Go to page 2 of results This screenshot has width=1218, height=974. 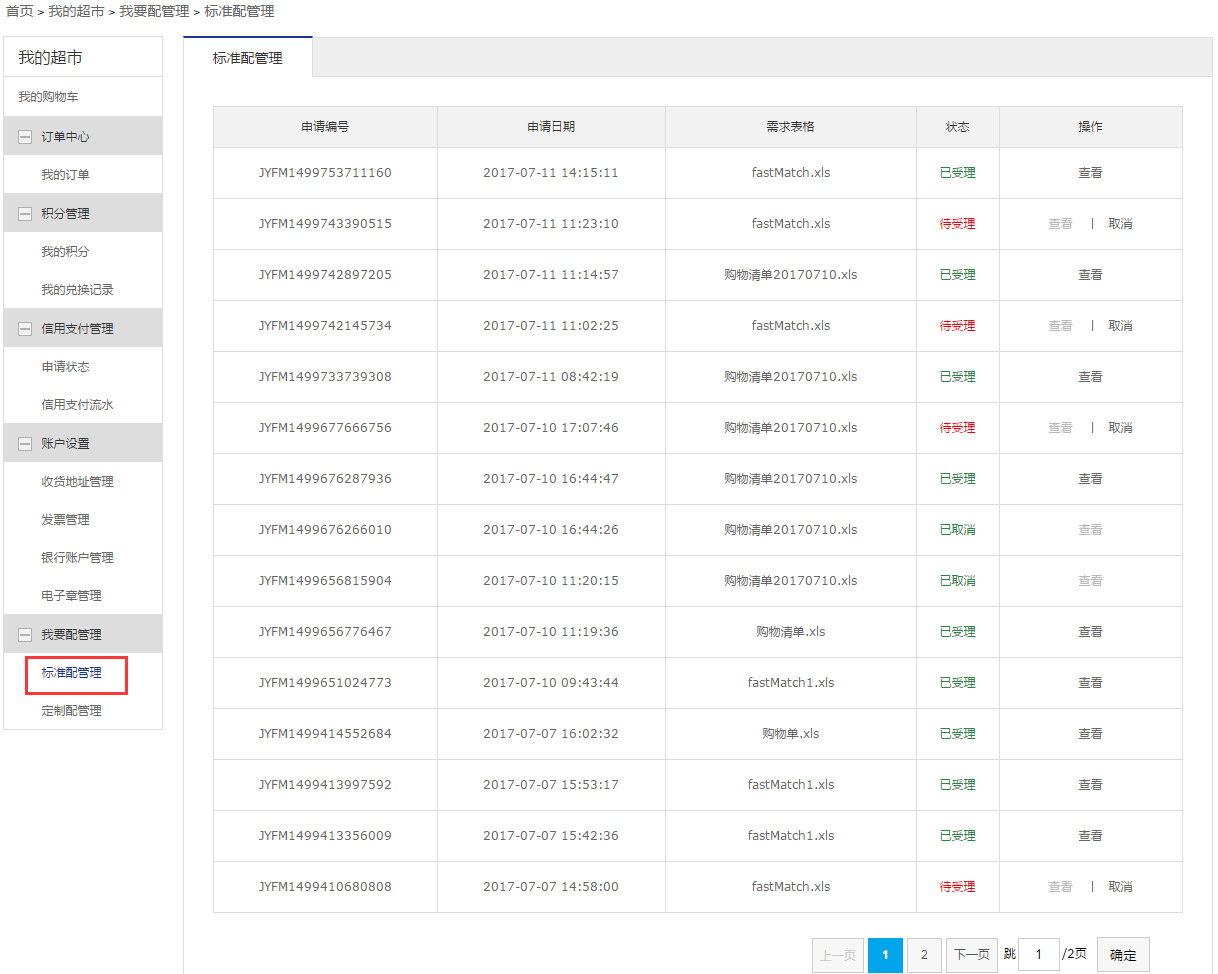pyautogui.click(x=923, y=955)
